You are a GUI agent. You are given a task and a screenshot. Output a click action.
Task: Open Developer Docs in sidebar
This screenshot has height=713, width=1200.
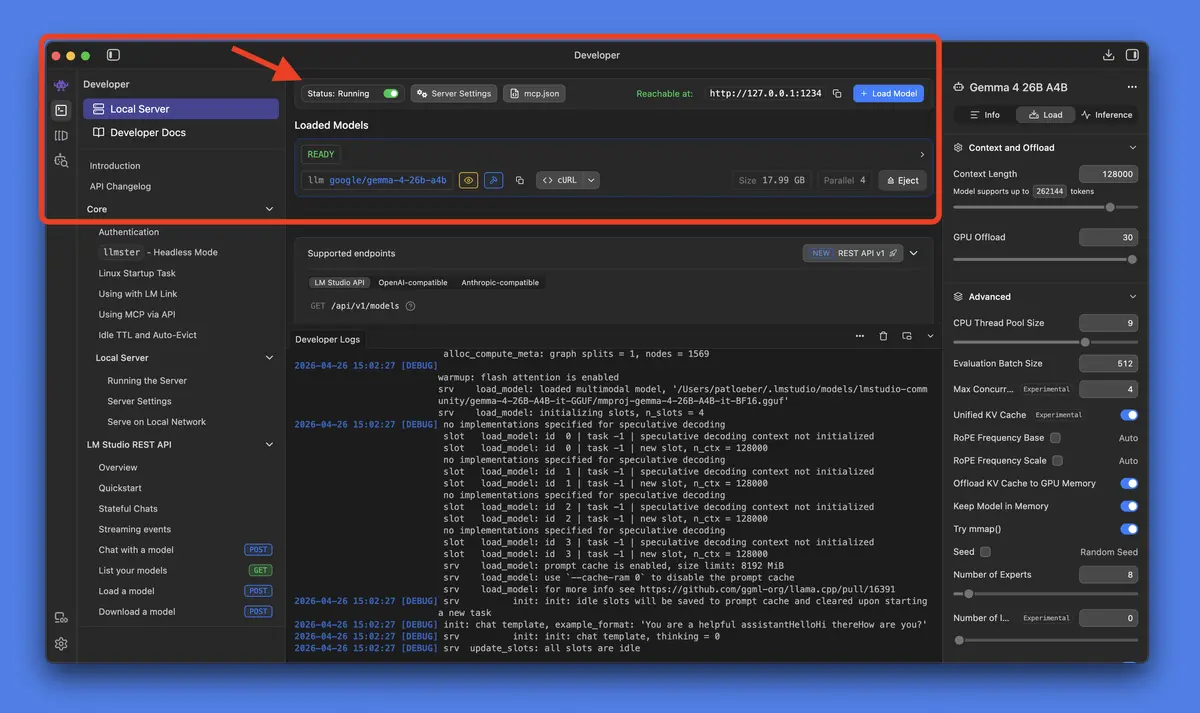coord(181,132)
